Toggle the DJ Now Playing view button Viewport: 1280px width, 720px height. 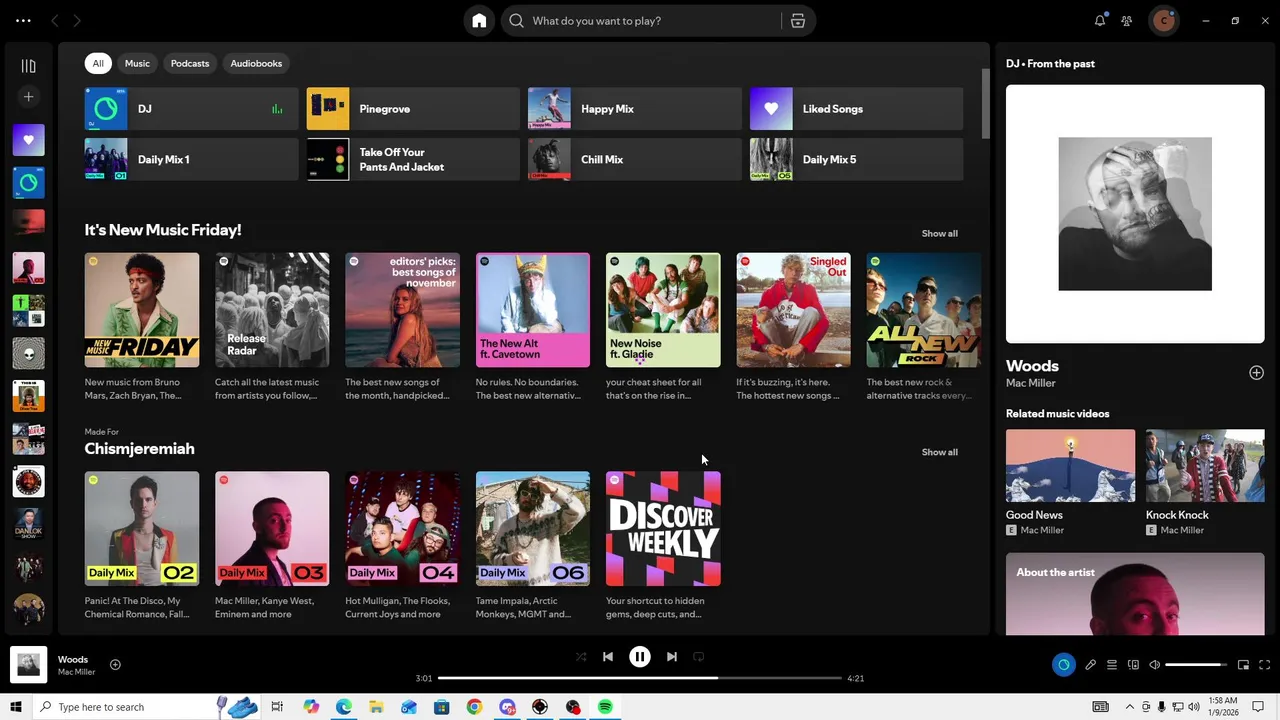pos(1063,665)
